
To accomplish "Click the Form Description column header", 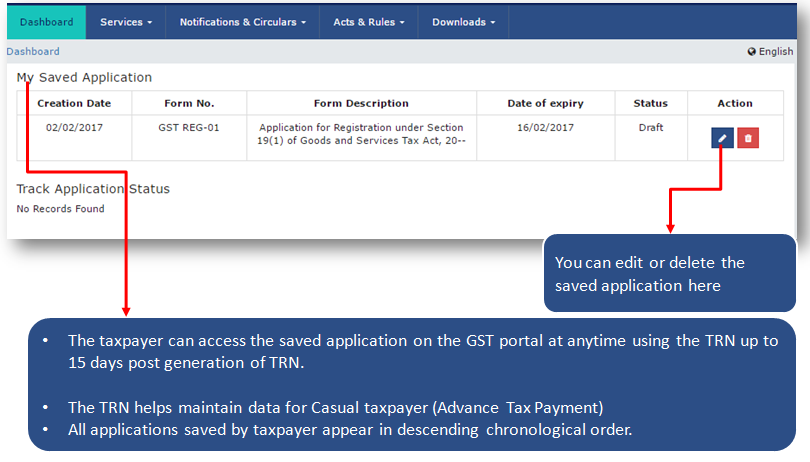I will tap(361, 103).
